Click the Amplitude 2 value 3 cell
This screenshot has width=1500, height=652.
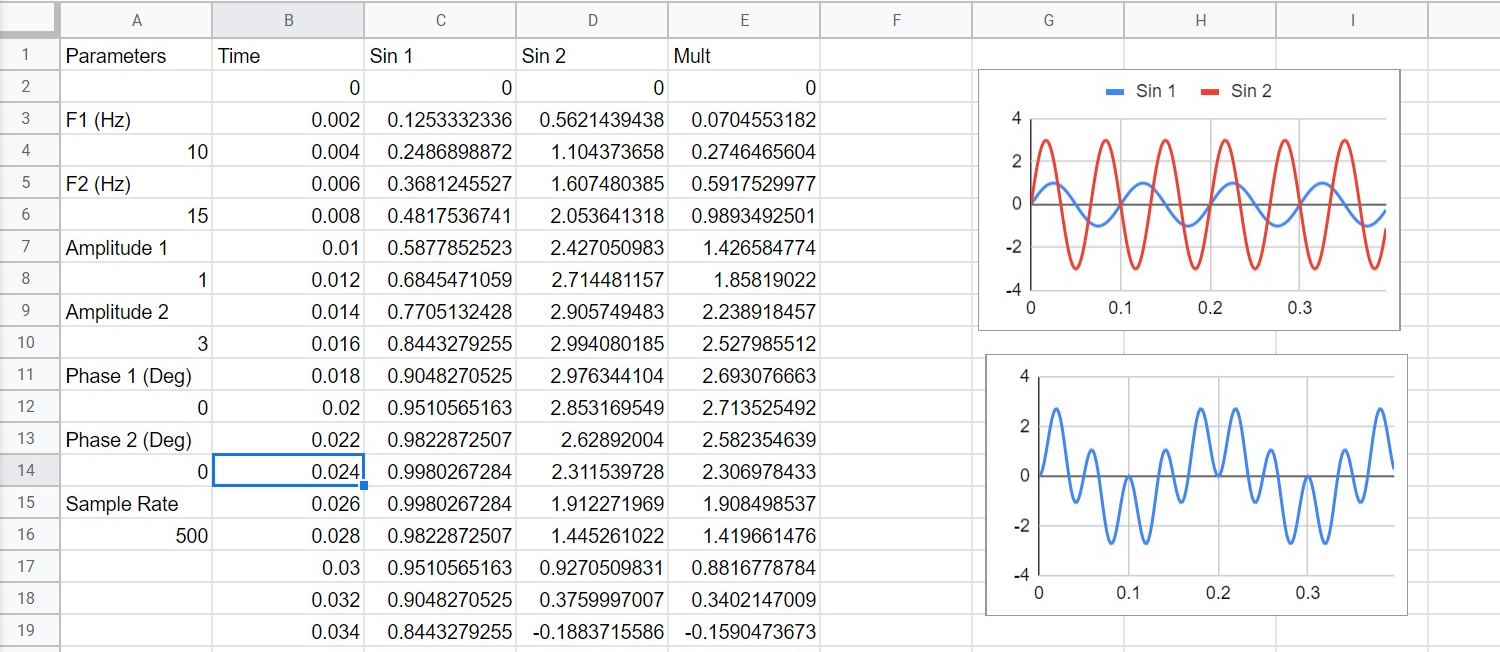(136, 344)
